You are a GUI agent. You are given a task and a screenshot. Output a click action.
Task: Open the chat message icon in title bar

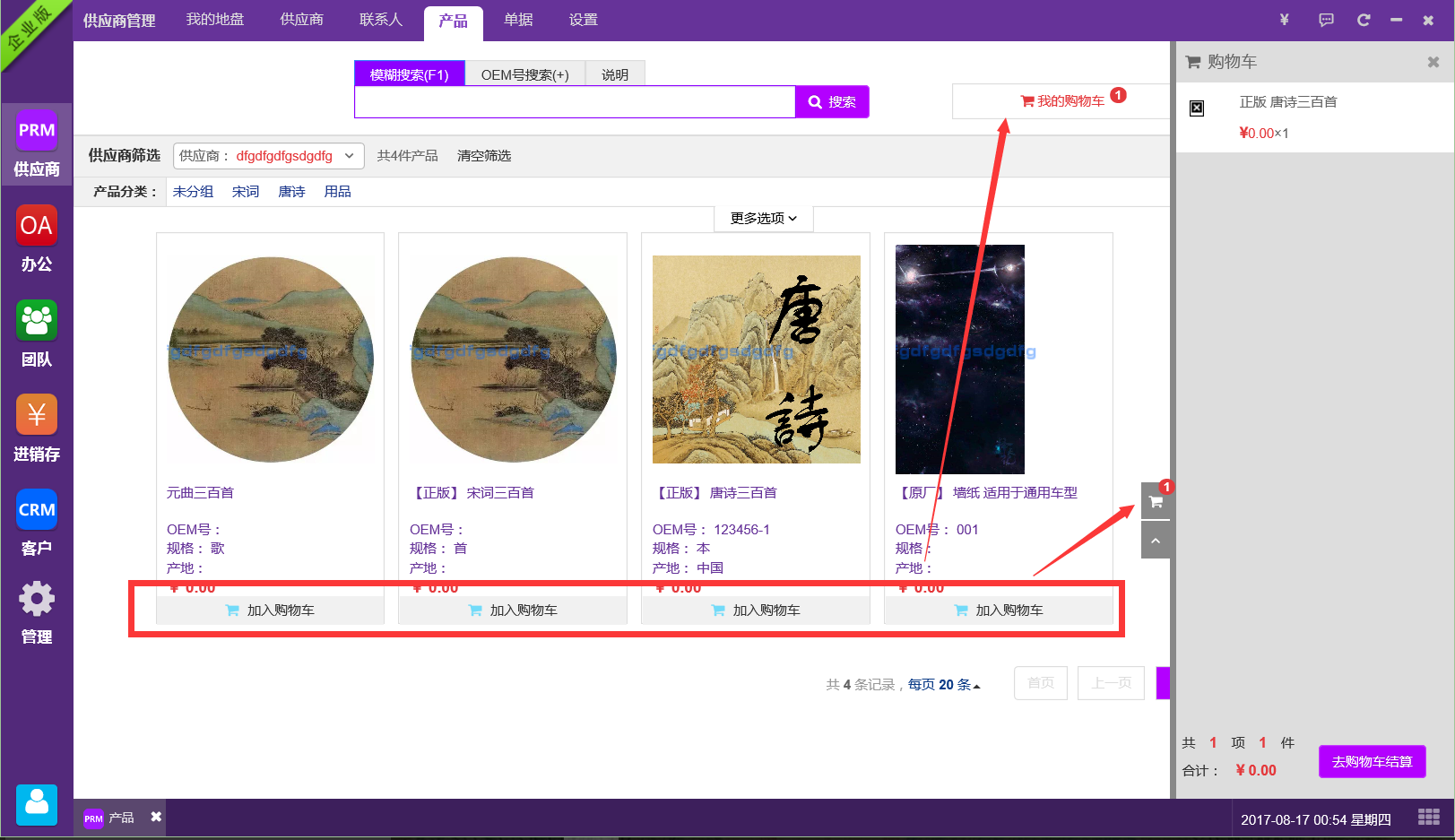click(x=1326, y=20)
